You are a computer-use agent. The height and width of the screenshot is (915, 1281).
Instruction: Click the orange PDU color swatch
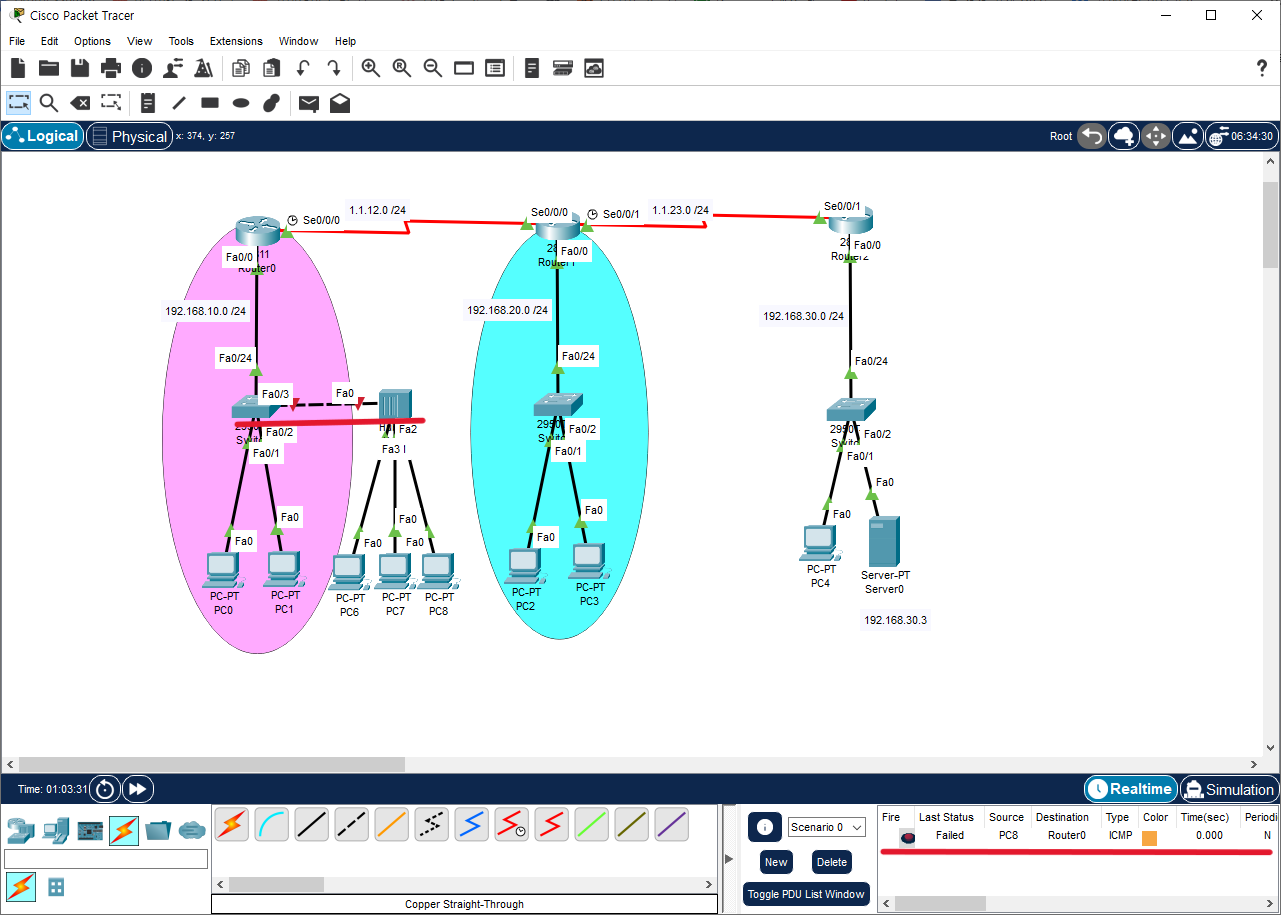[1149, 838]
